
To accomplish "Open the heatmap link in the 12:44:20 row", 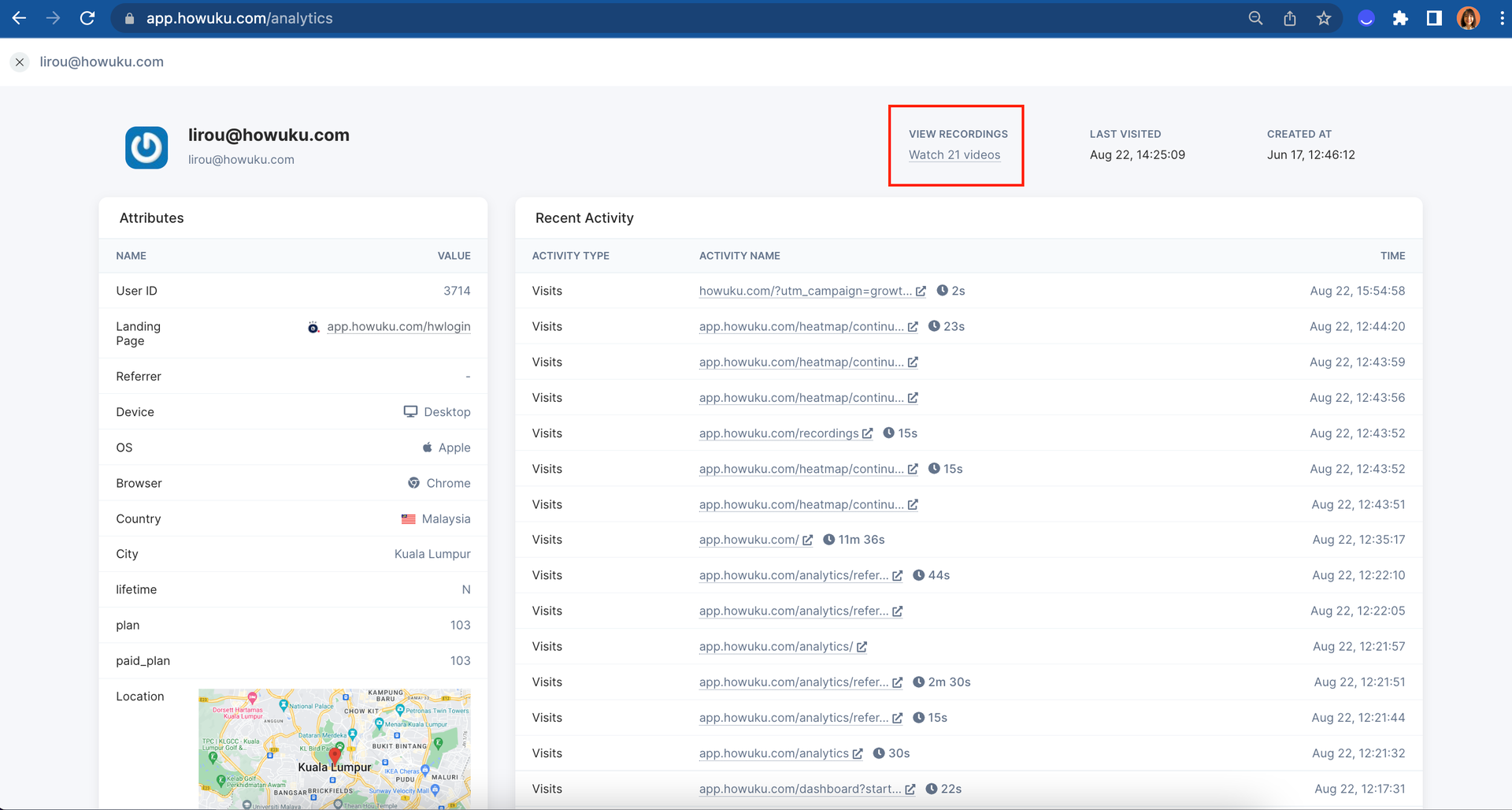I will [x=802, y=326].
